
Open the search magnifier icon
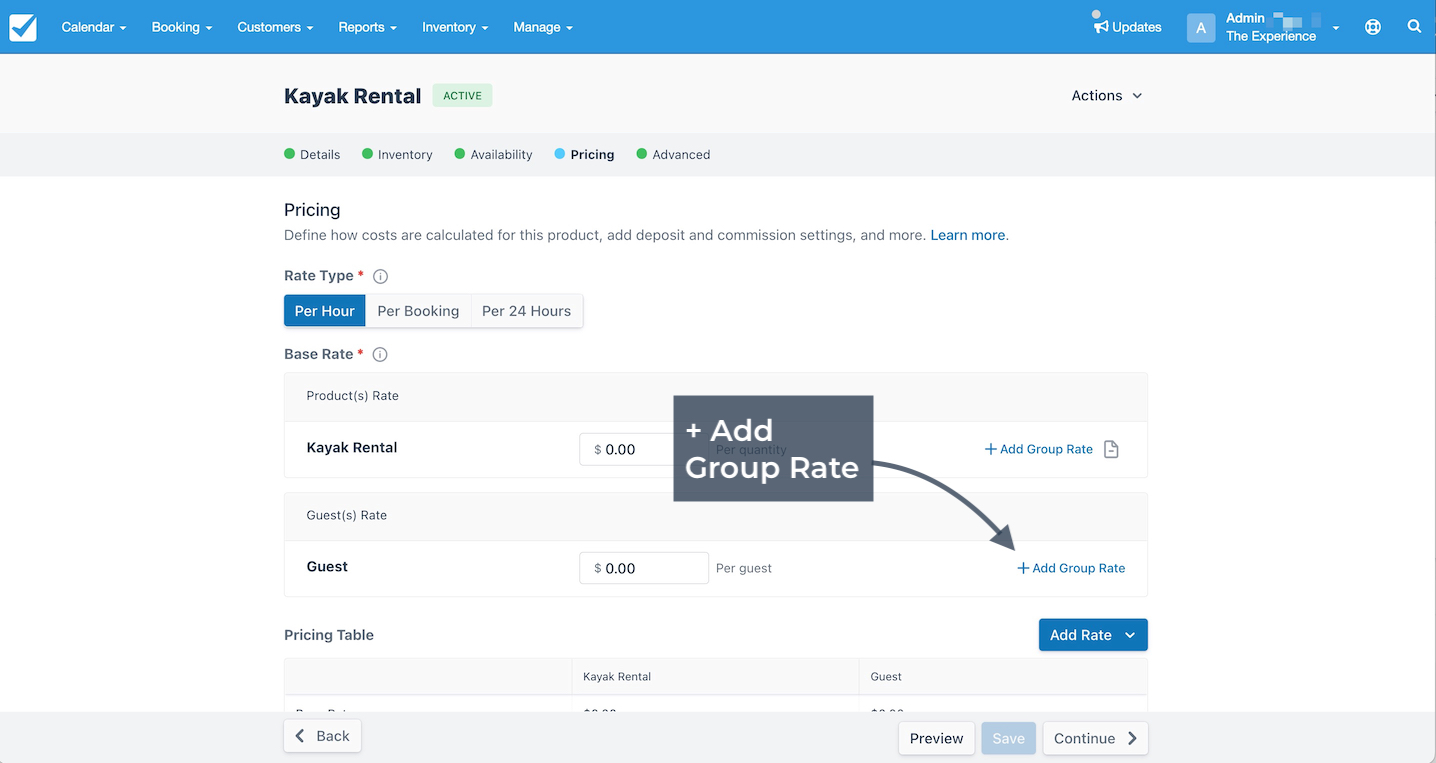pyautogui.click(x=1414, y=27)
